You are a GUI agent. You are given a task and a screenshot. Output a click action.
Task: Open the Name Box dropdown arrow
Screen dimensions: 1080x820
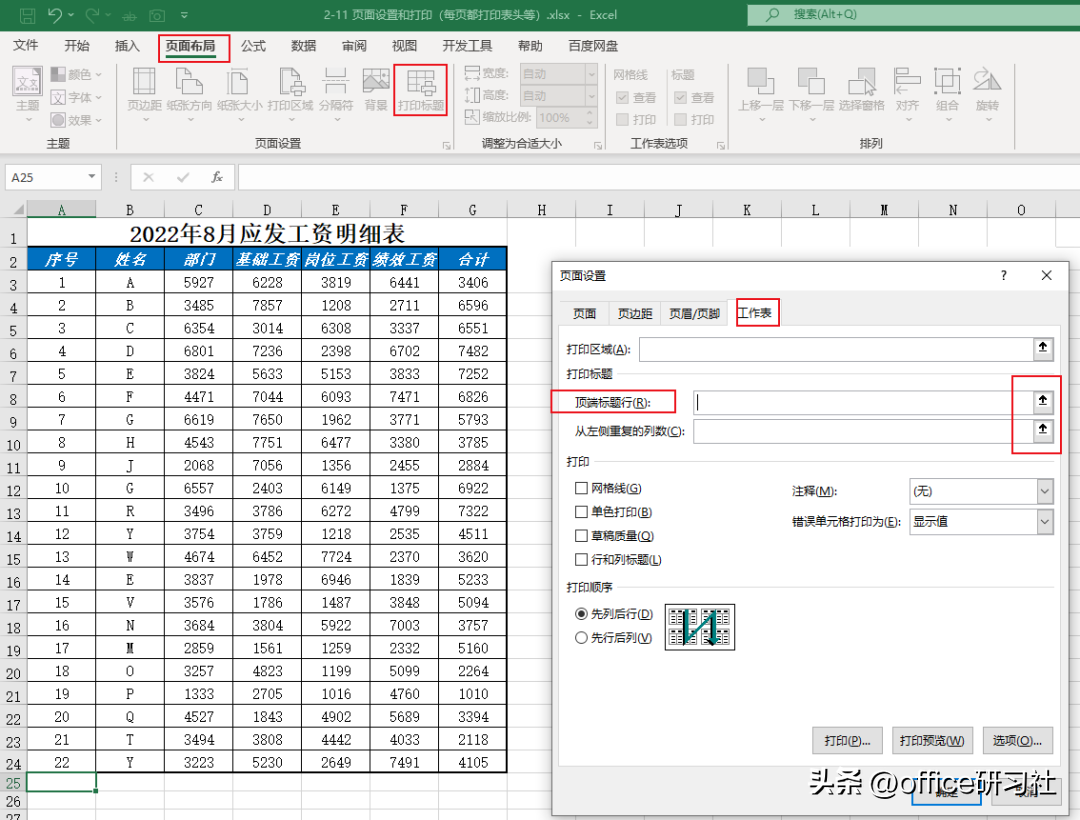click(92, 177)
